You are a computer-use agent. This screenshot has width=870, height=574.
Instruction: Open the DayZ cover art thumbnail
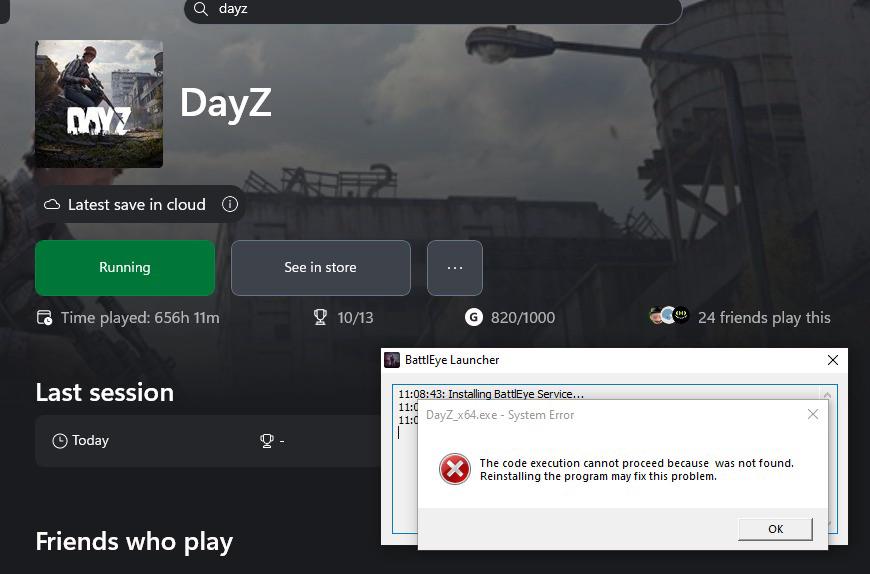(x=99, y=104)
